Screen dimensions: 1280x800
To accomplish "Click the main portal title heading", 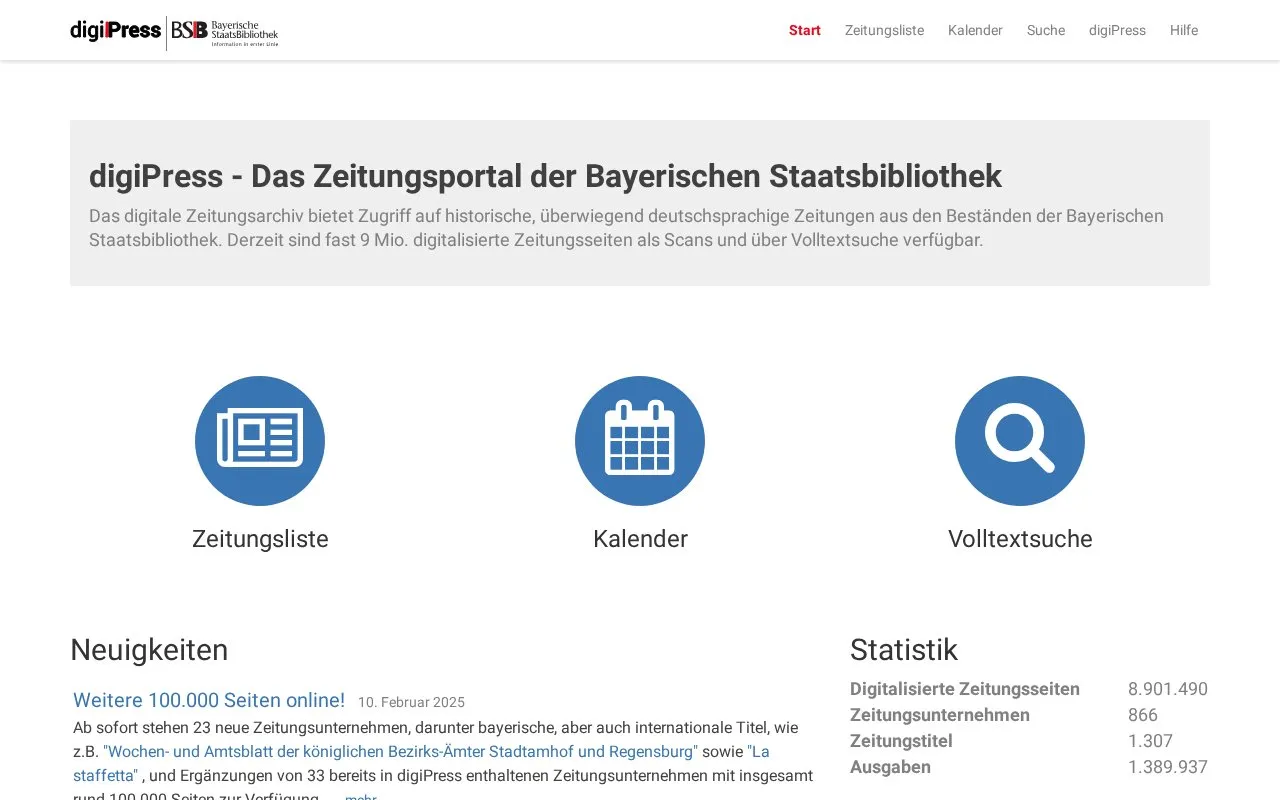I will 545,176.
